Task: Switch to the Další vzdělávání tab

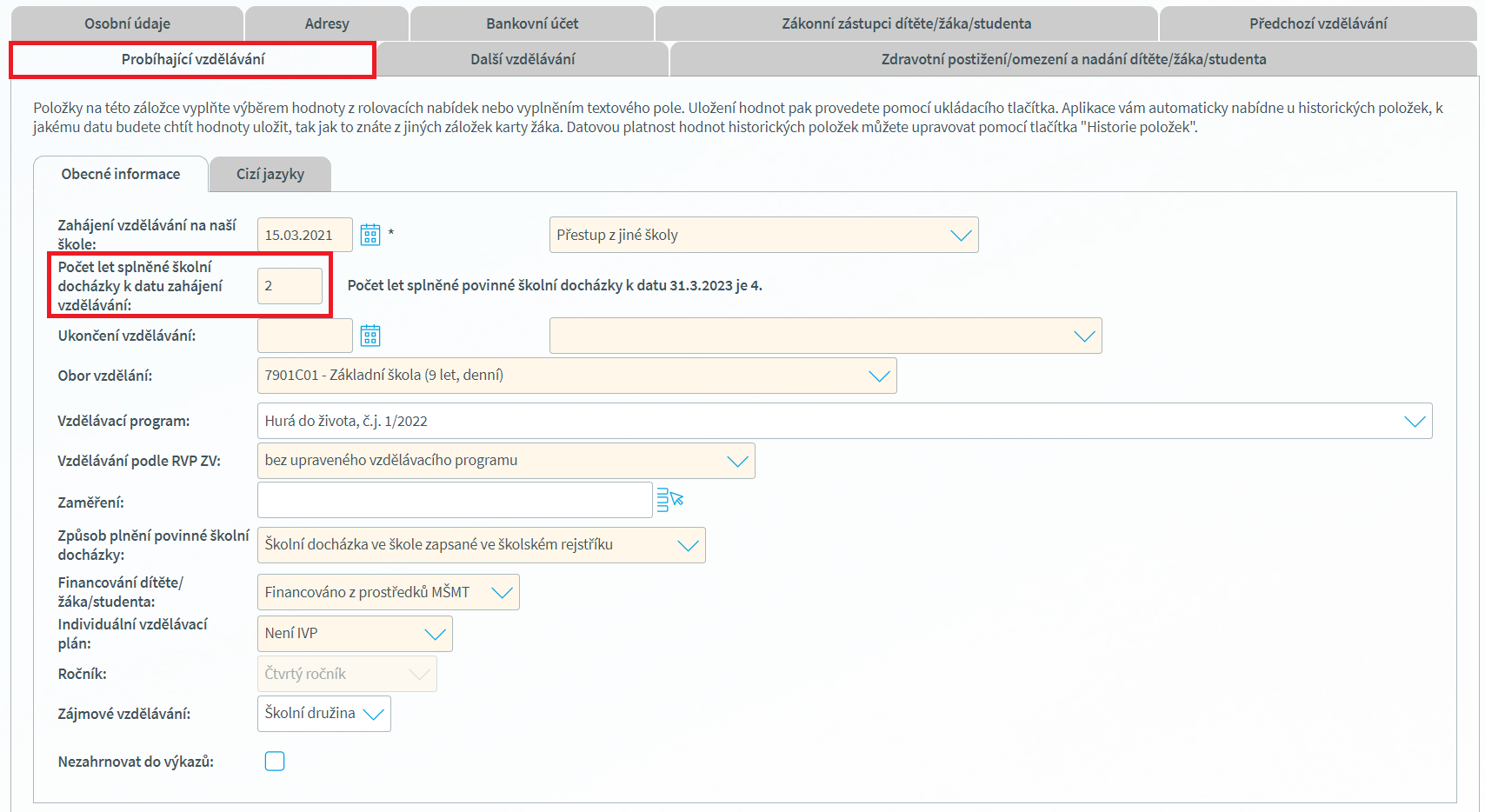Action: (523, 59)
